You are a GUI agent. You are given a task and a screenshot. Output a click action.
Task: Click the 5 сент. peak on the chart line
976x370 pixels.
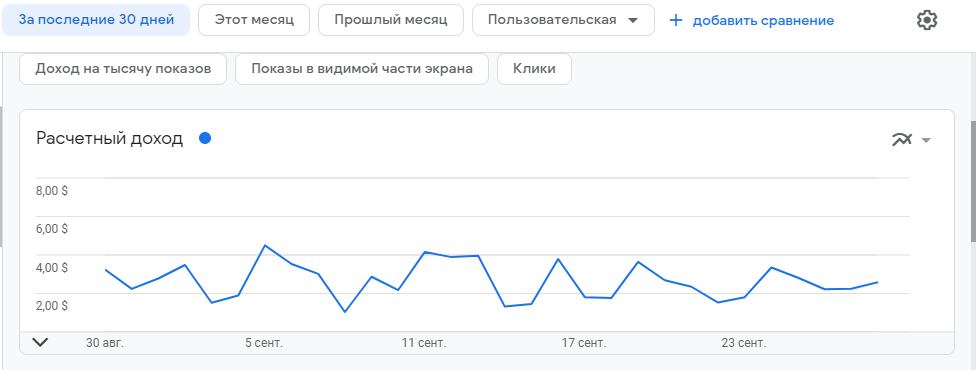[x=265, y=245]
